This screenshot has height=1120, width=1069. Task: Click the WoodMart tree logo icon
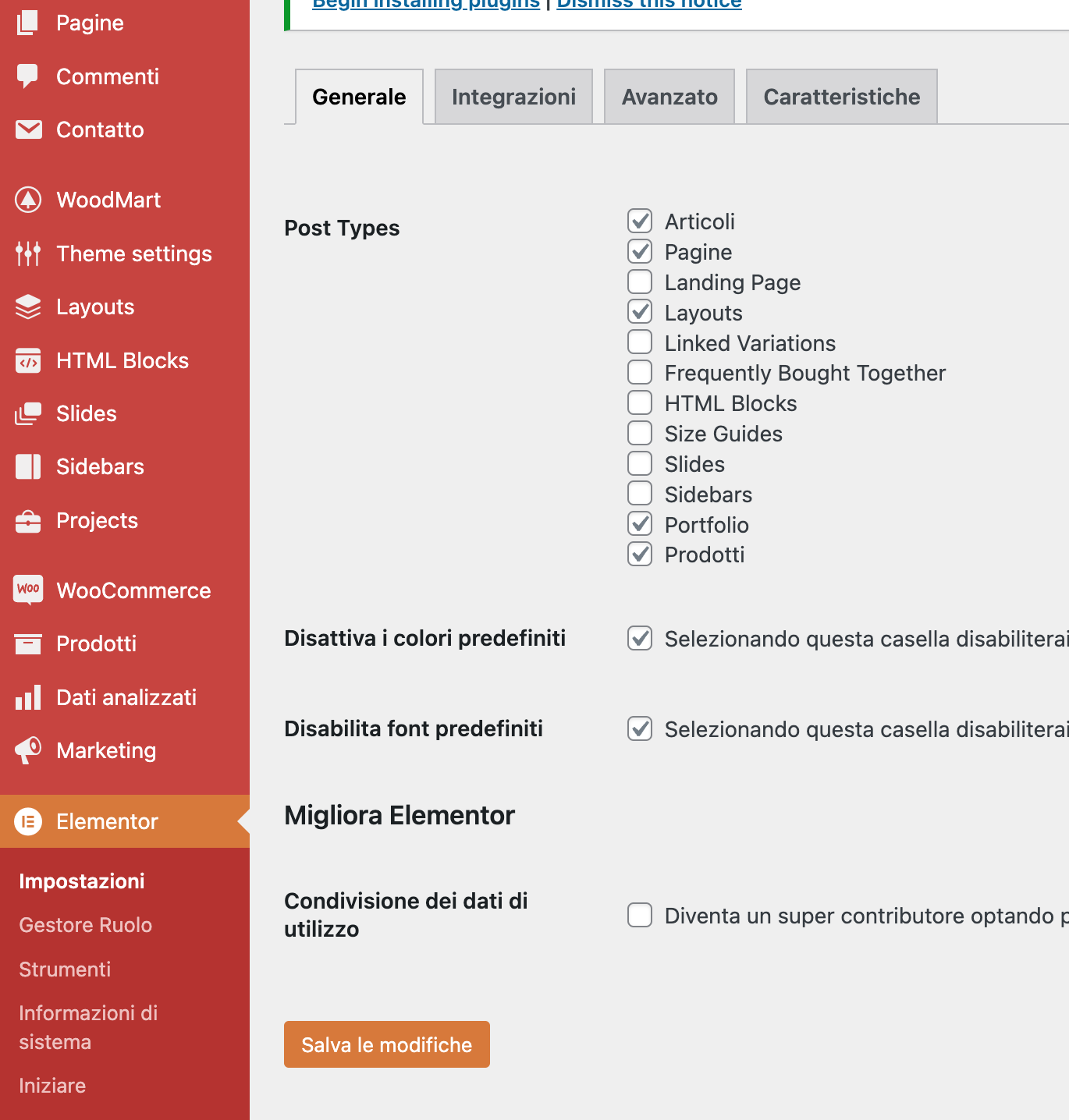point(28,200)
